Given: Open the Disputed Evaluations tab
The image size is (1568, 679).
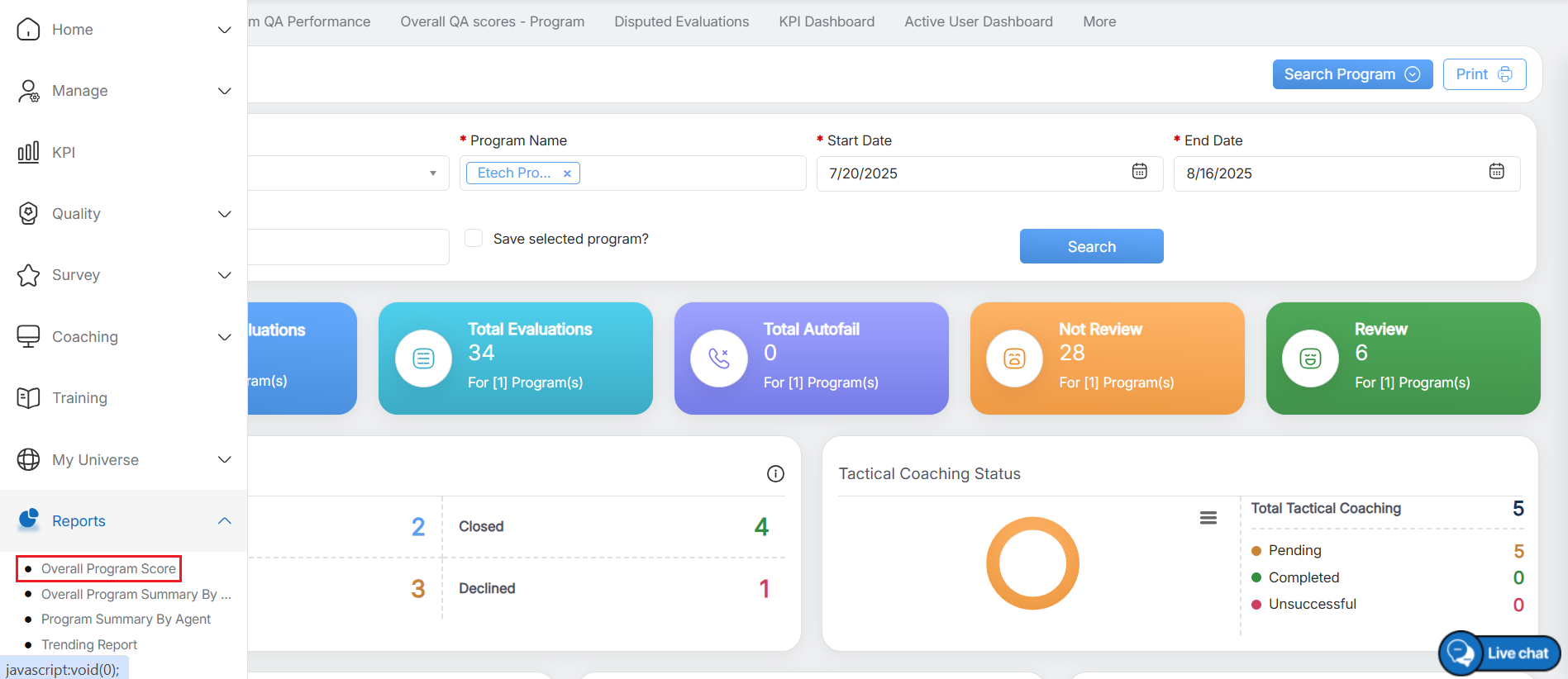Looking at the screenshot, I should point(681,21).
